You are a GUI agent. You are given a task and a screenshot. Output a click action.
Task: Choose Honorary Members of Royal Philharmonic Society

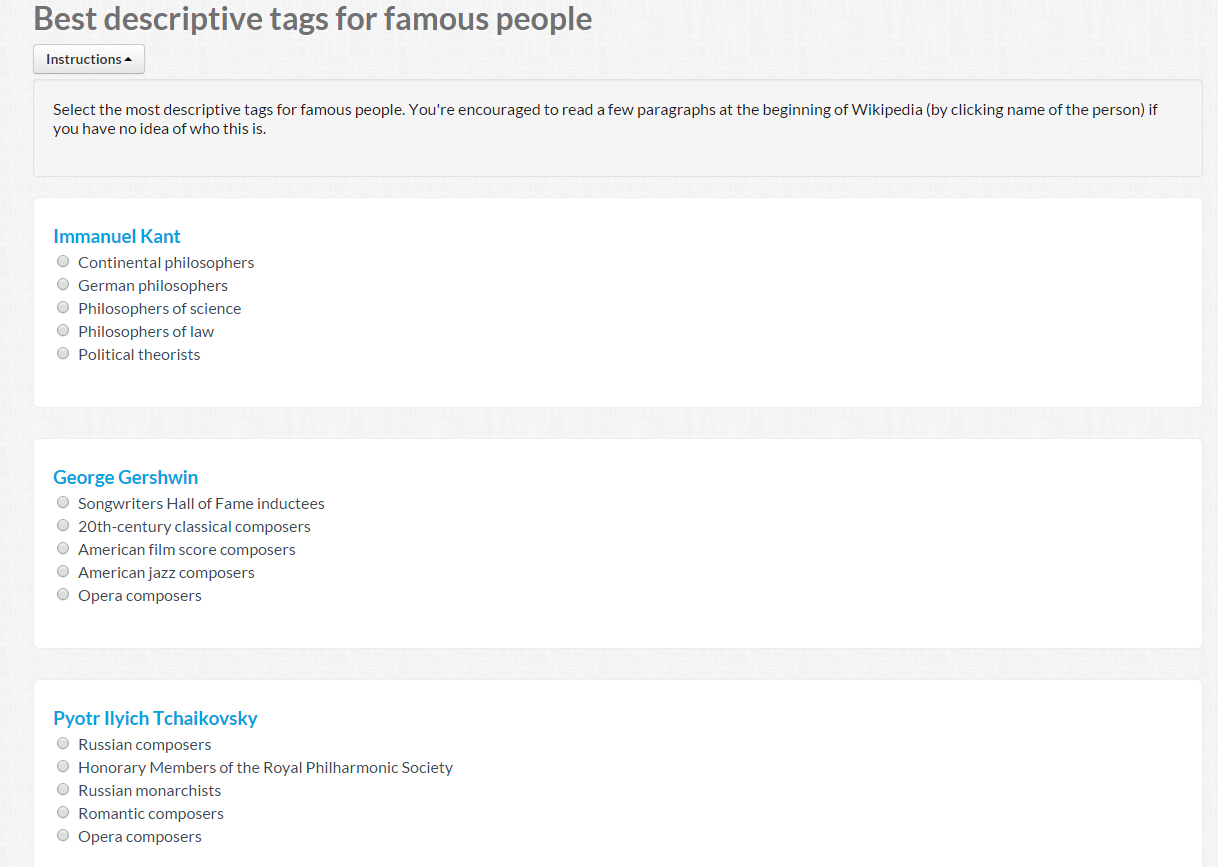(x=63, y=766)
